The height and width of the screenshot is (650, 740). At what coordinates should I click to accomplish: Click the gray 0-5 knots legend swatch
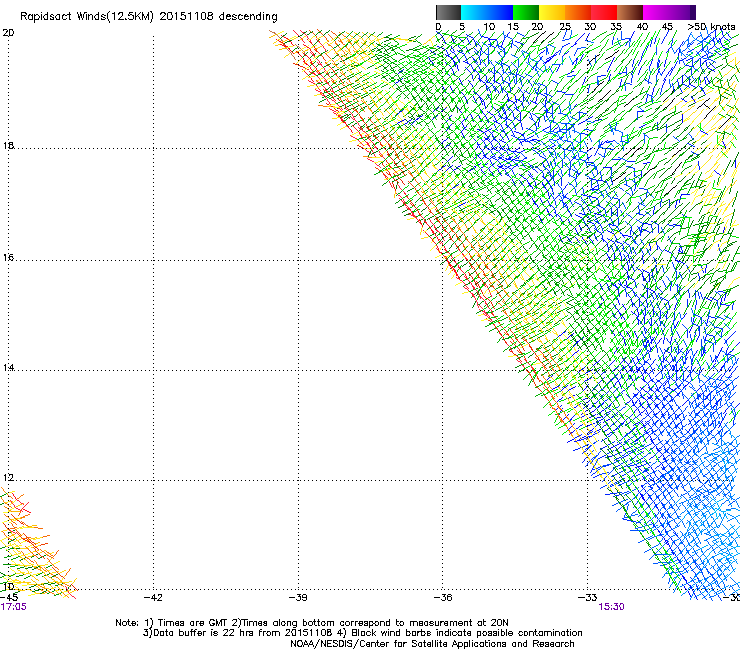click(x=448, y=12)
